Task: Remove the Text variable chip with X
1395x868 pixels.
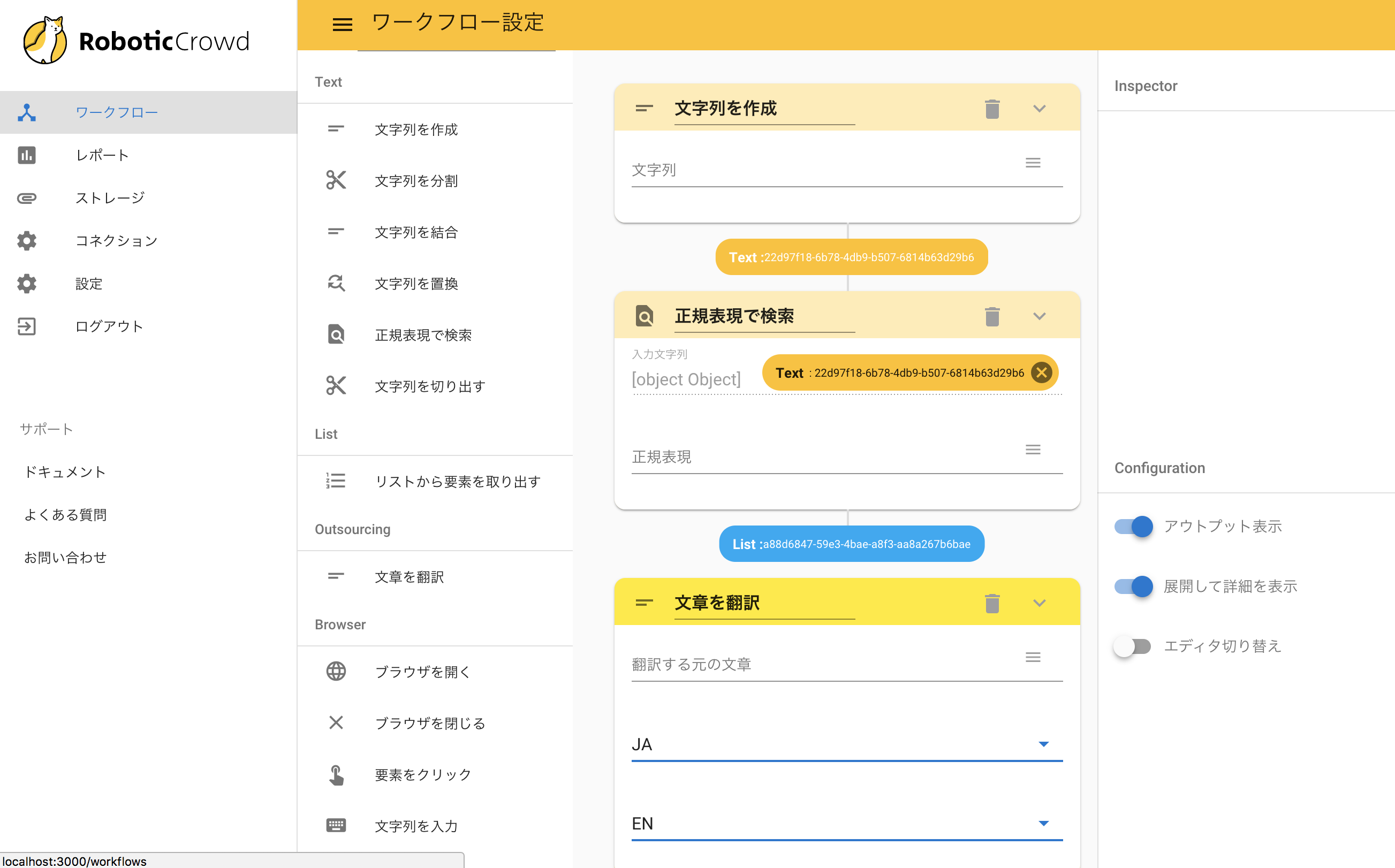Action: (x=1041, y=372)
